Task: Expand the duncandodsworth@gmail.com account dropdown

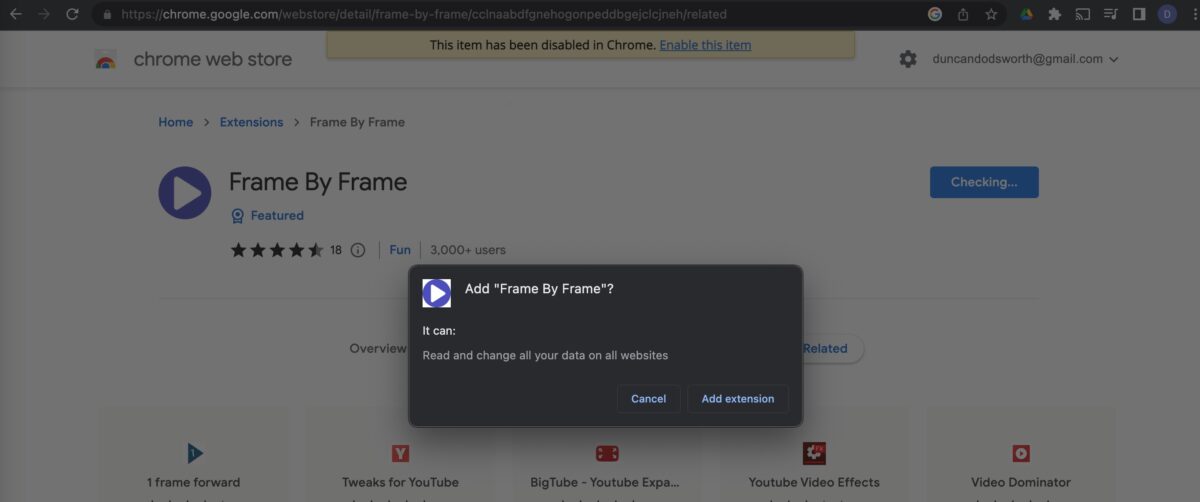Action: [x=1024, y=59]
